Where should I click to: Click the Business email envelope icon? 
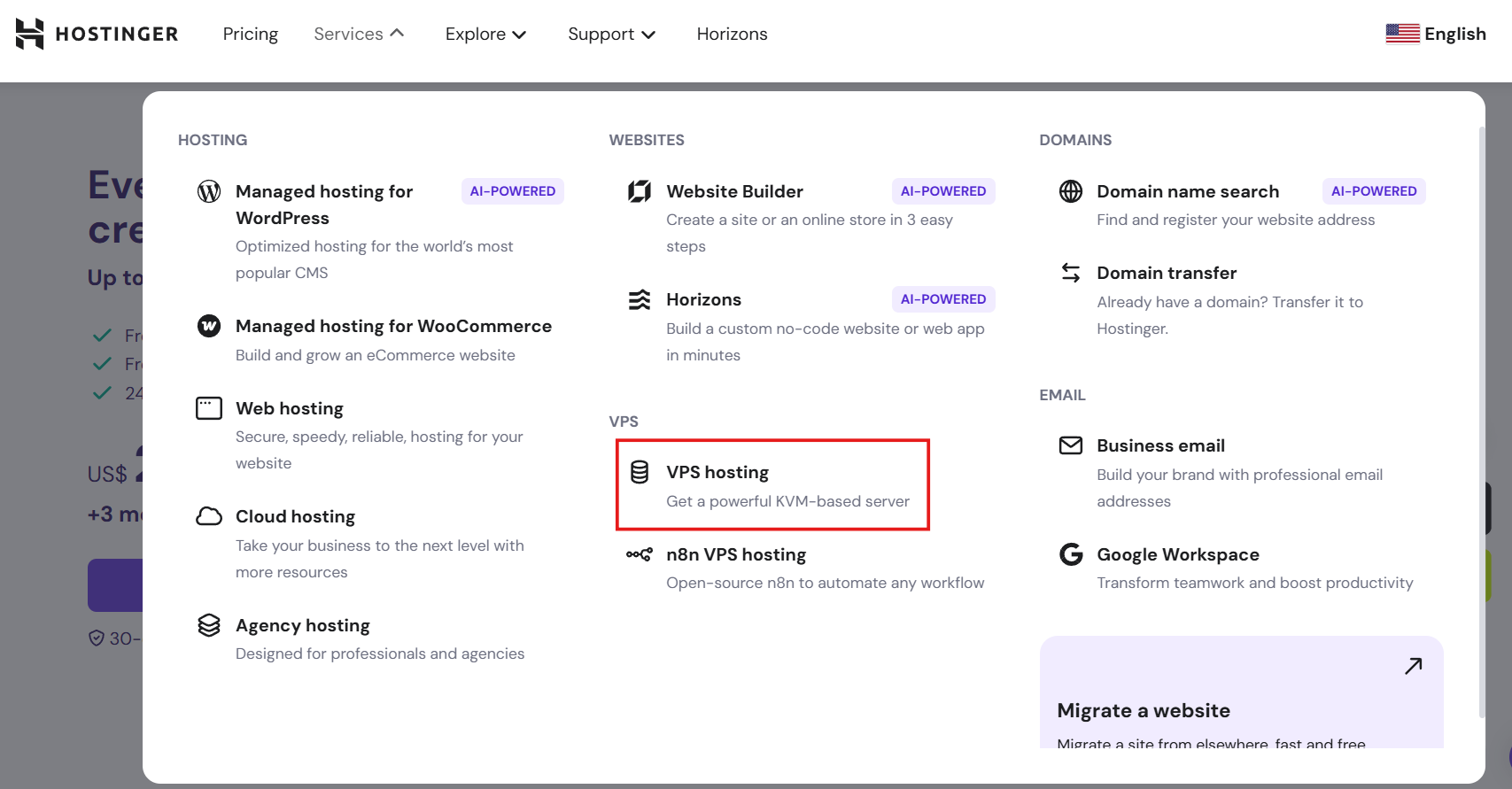pos(1071,445)
